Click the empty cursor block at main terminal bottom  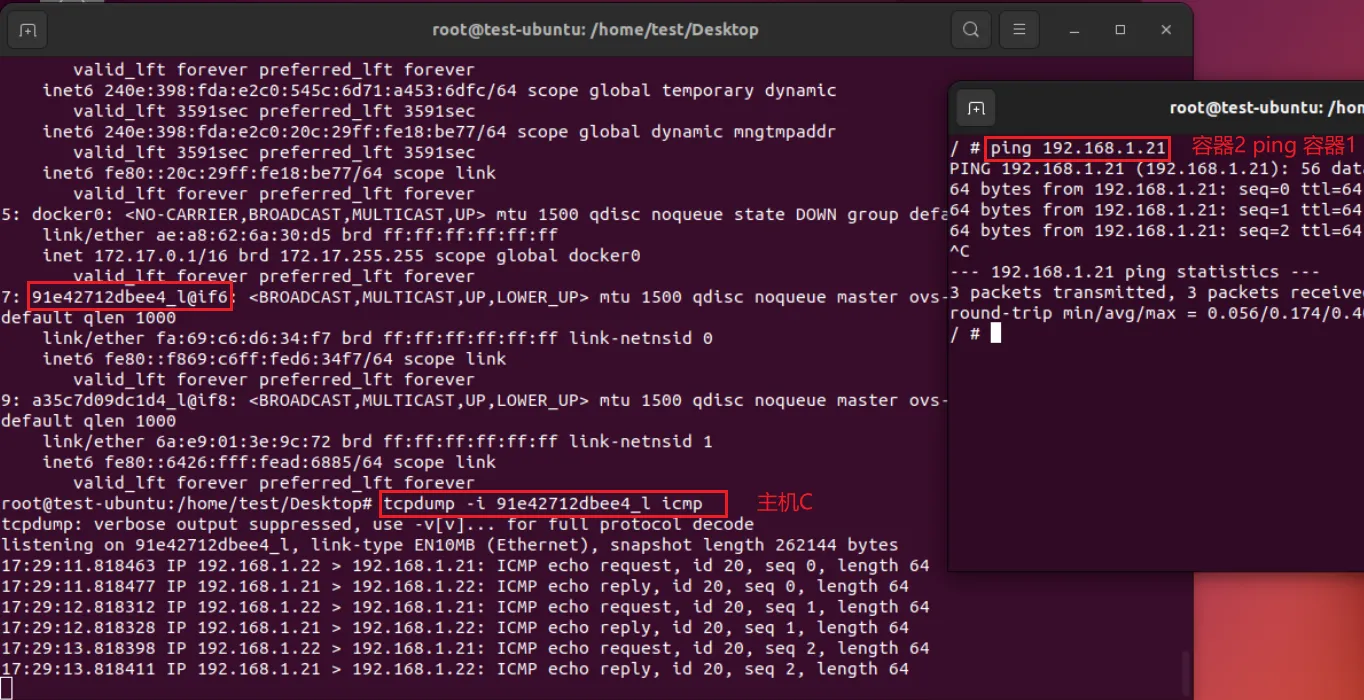tap(6, 688)
